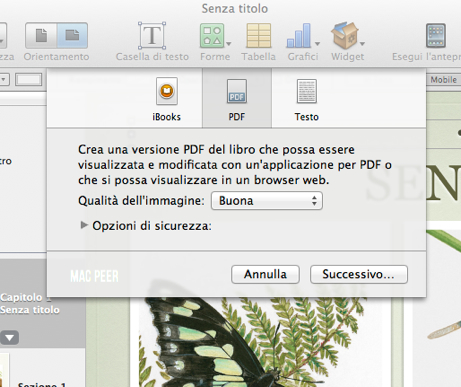Open the Grafici charts menu
Screen dimensions: 461x387
point(299,36)
